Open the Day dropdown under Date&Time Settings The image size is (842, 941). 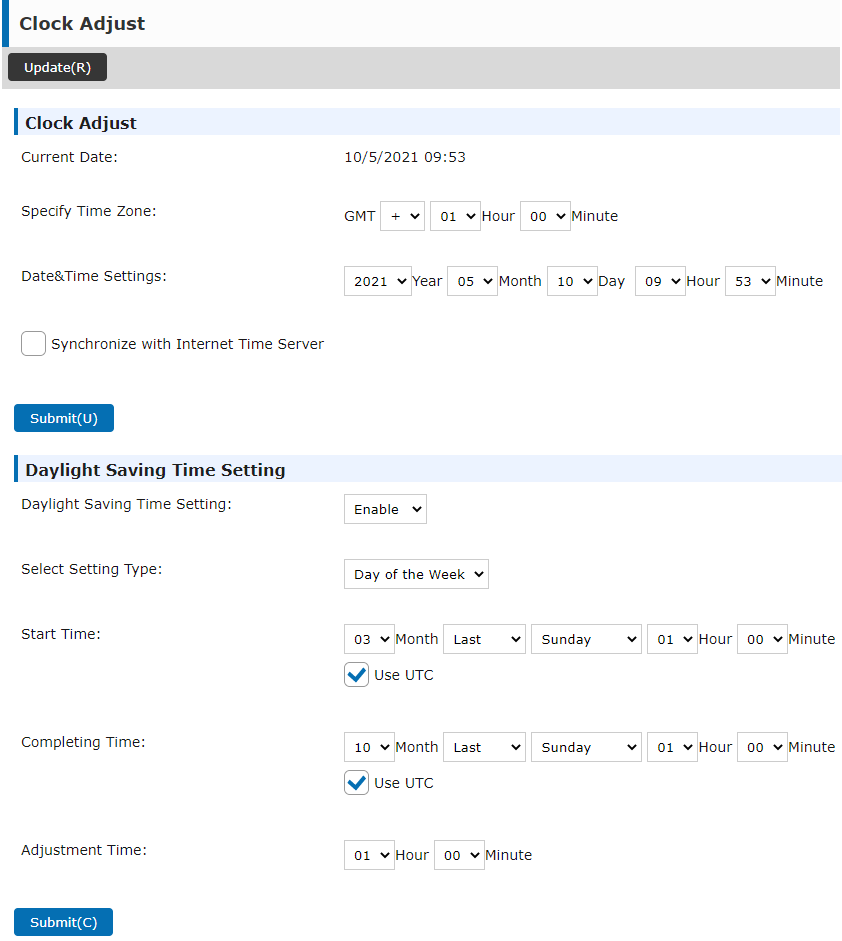(572, 281)
